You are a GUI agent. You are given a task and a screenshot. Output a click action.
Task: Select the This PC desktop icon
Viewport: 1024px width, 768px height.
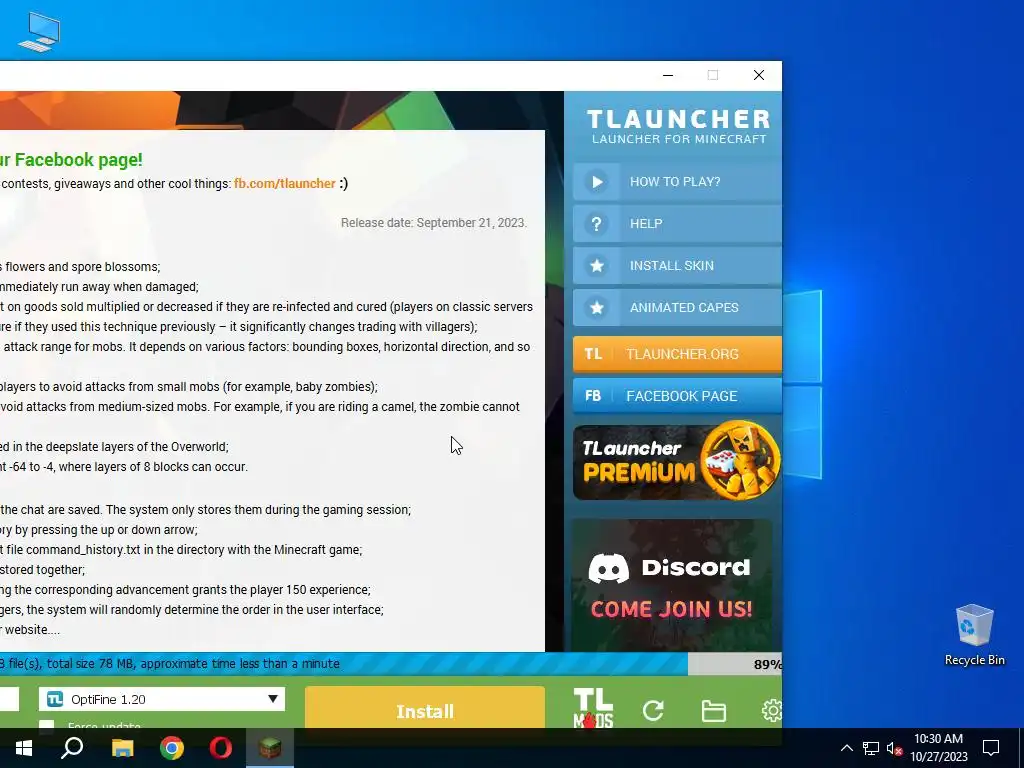39,32
